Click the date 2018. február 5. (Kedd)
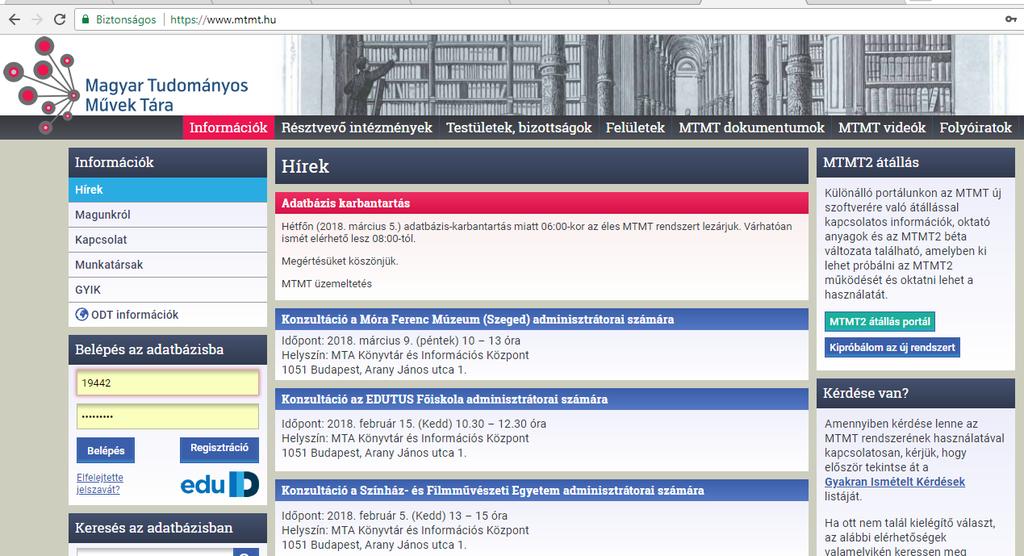 (385, 515)
